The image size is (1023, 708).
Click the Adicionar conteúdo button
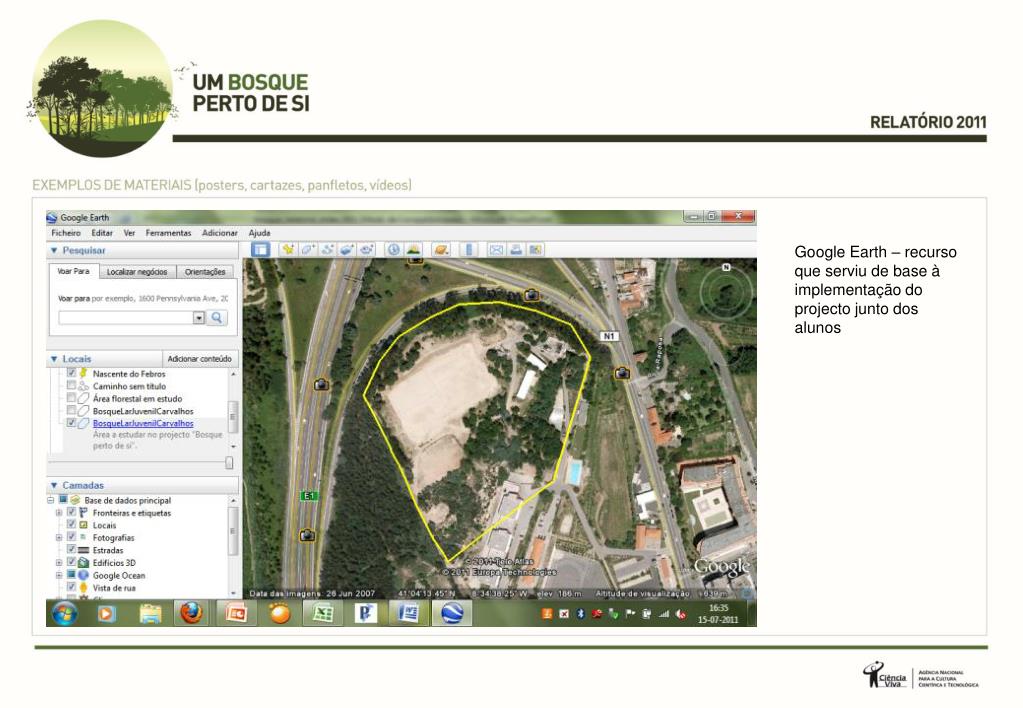[x=199, y=358]
